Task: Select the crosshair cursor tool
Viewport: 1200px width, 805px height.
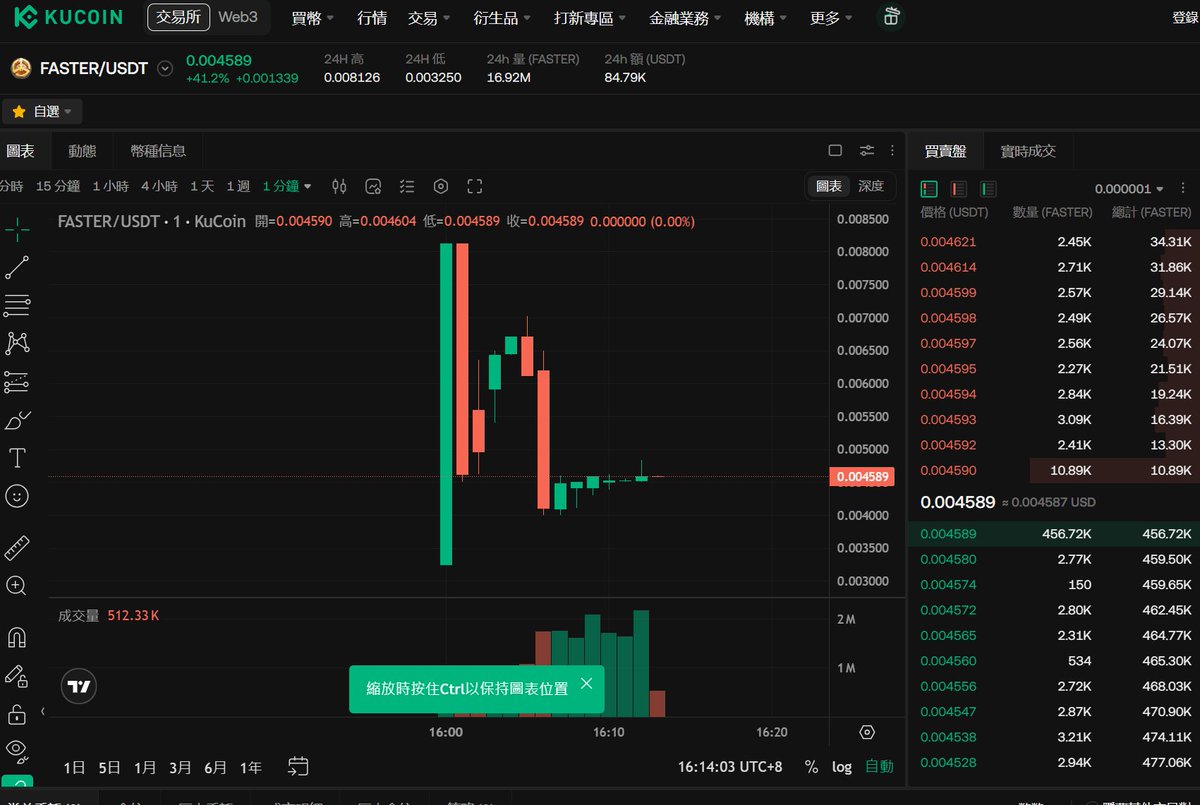Action: 17,229
